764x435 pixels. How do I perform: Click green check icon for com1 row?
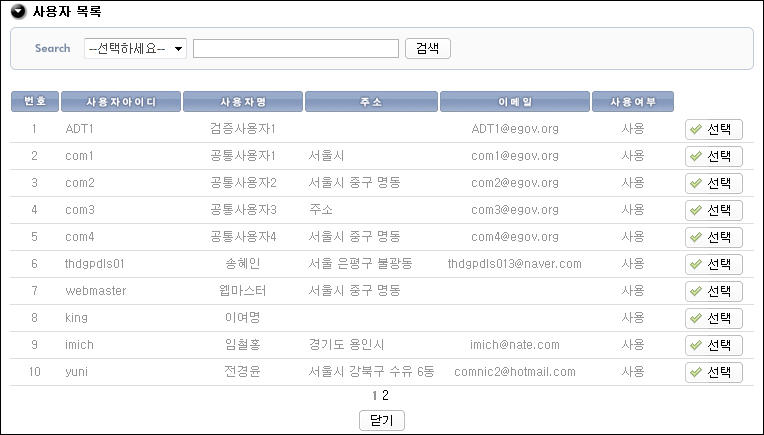pos(695,156)
